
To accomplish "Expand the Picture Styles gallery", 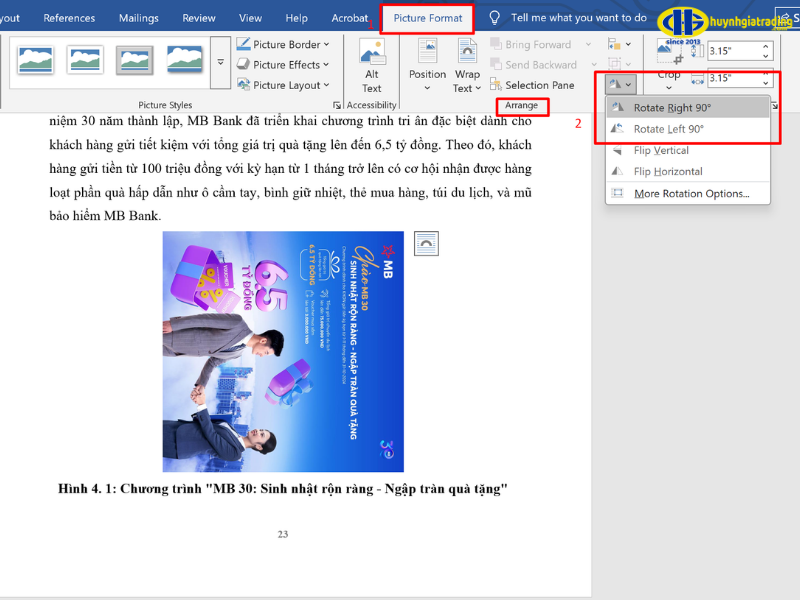I will pos(220,62).
